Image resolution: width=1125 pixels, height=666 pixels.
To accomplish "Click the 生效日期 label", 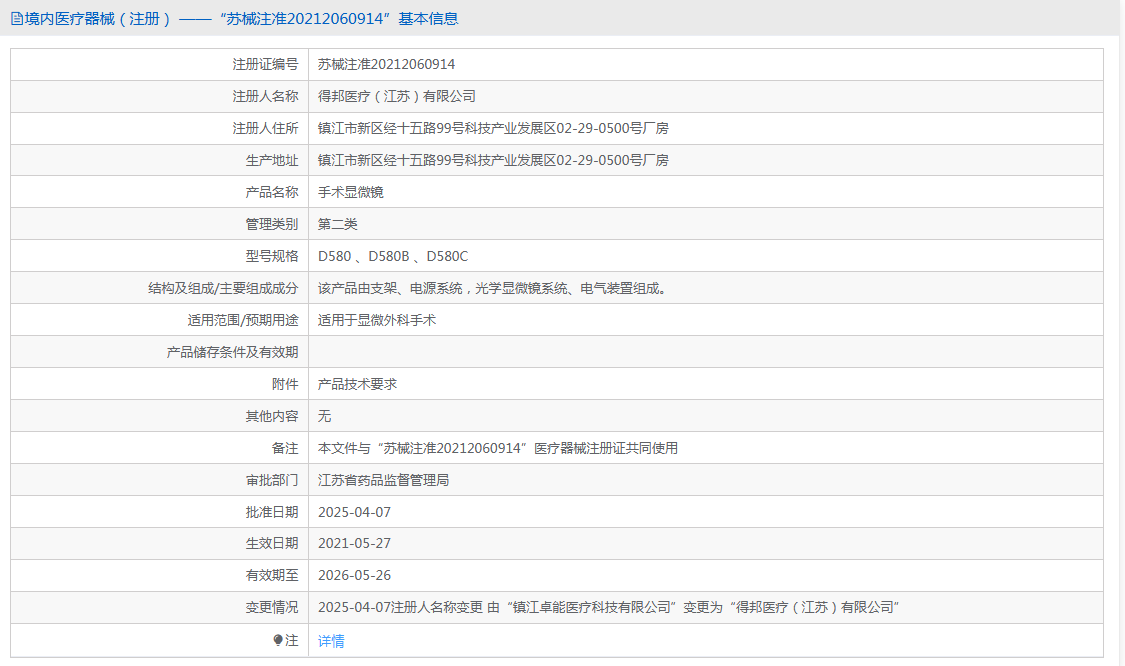I will pyautogui.click(x=271, y=544).
